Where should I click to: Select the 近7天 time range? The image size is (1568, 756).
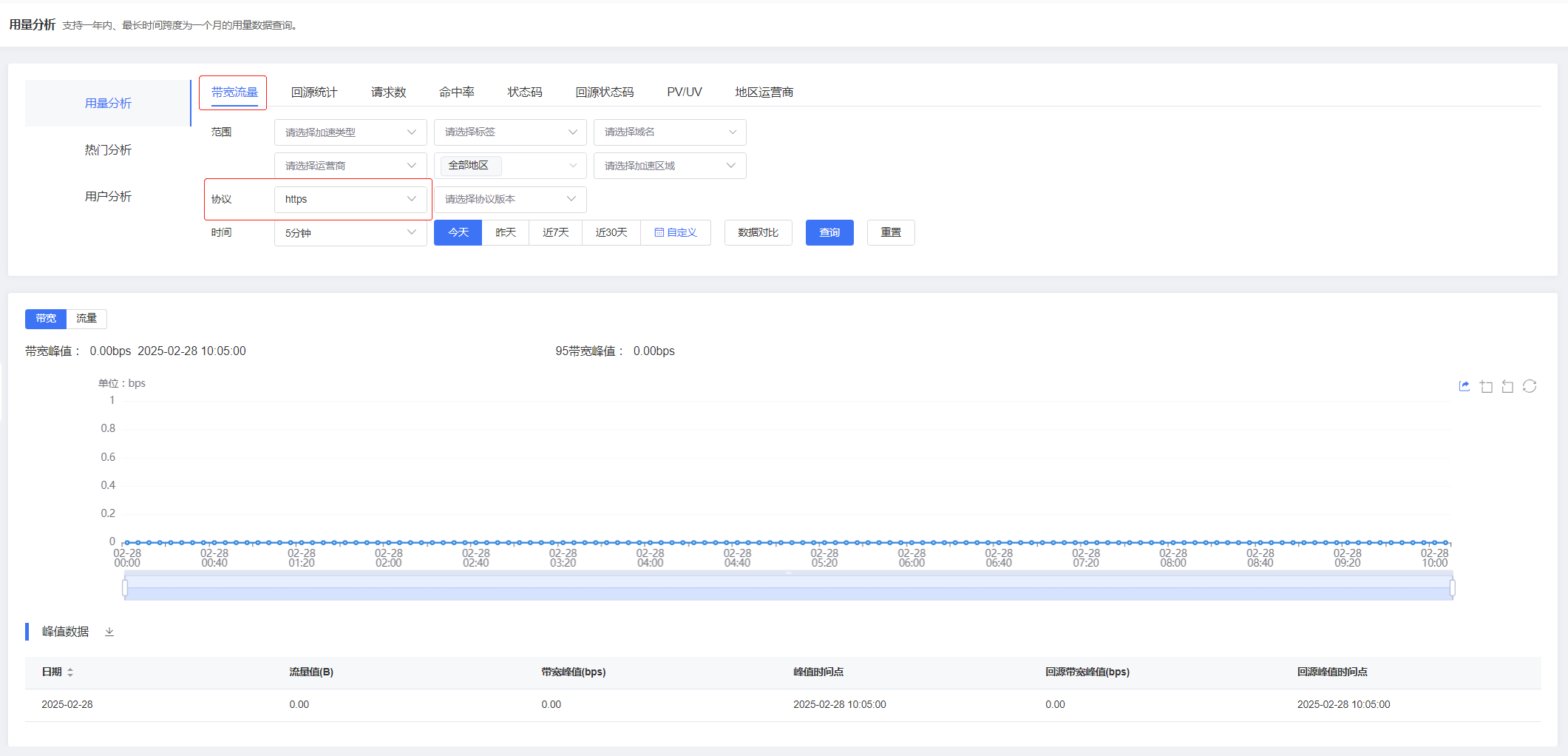click(556, 232)
